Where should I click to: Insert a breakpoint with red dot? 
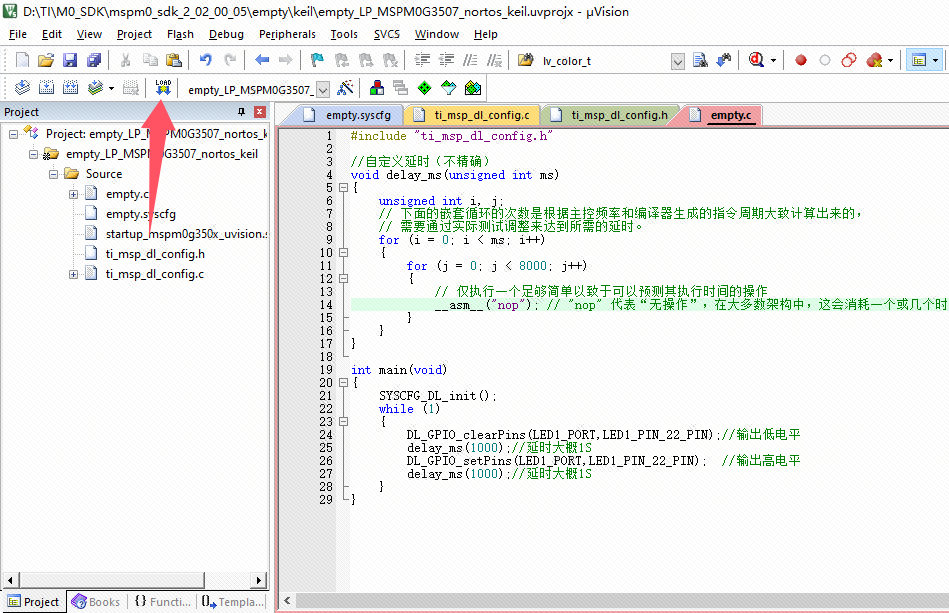[x=801, y=60]
